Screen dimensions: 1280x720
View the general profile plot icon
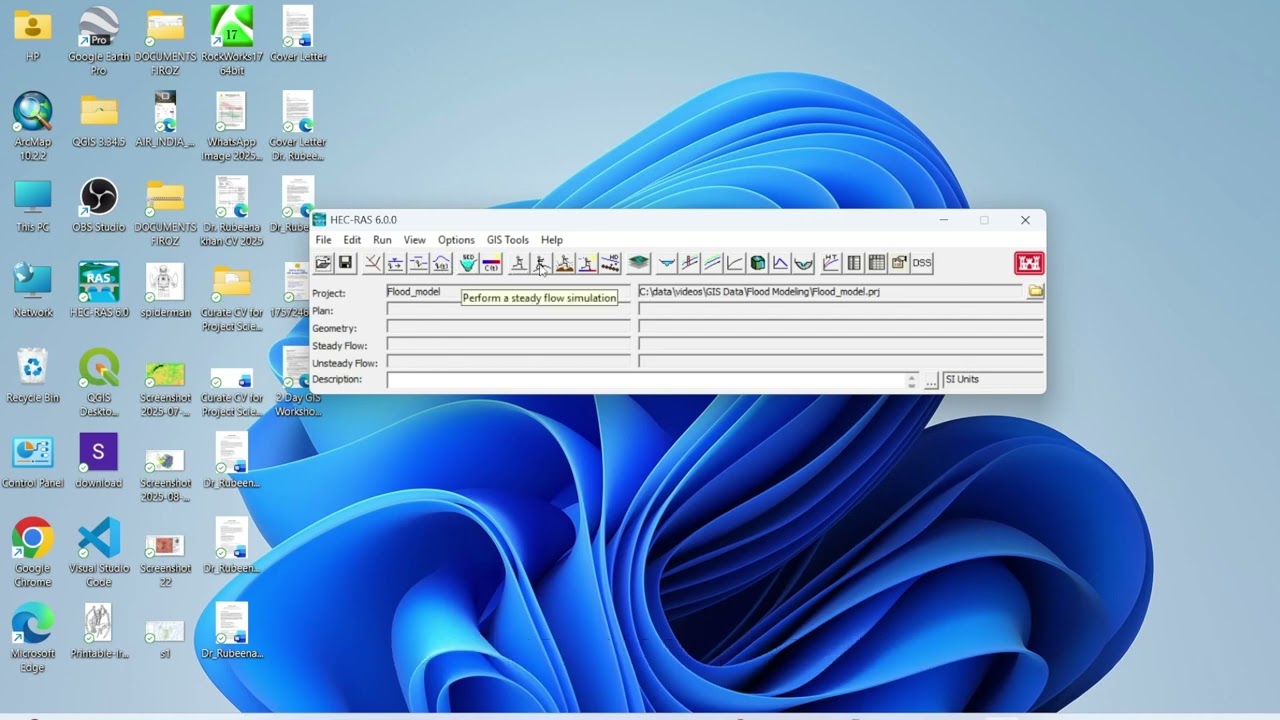[712, 263]
